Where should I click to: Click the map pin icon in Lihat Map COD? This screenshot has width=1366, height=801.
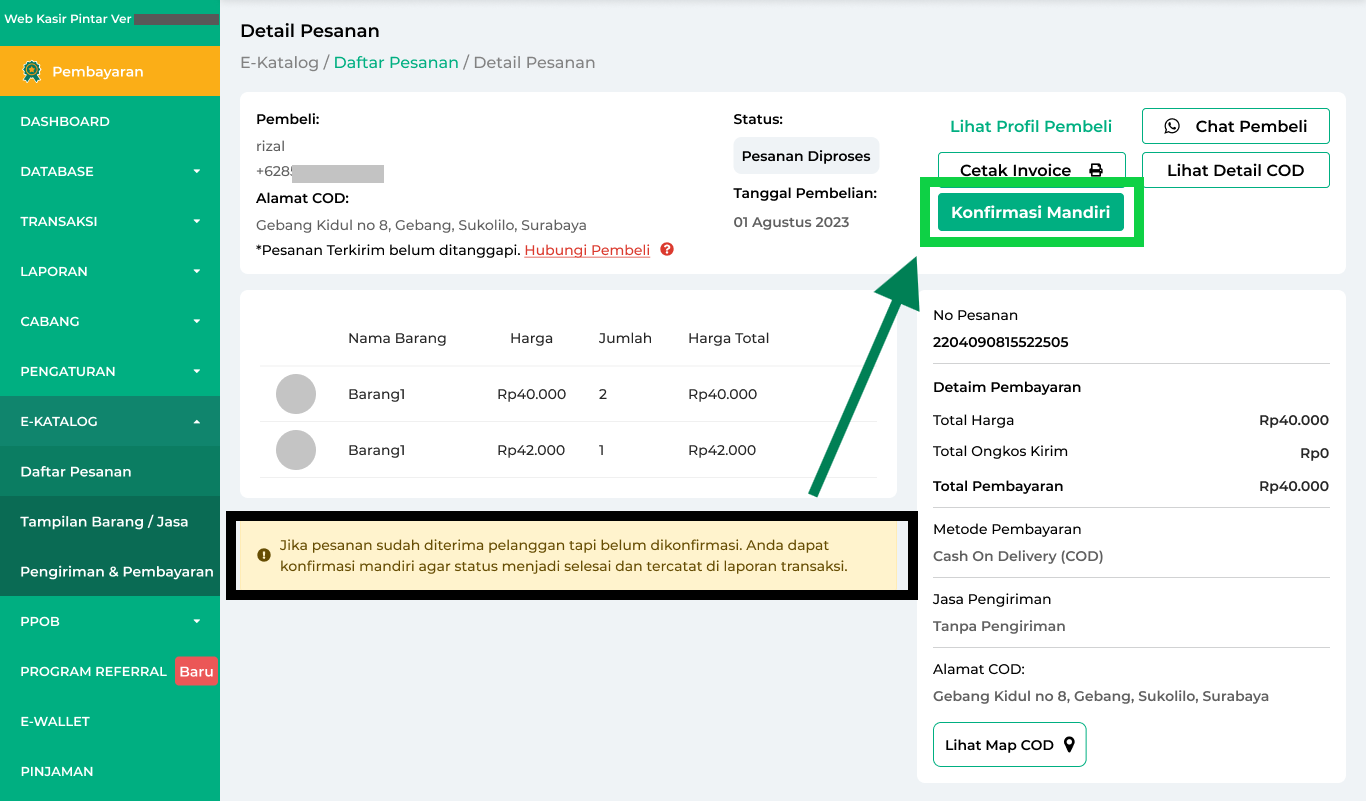(1069, 745)
